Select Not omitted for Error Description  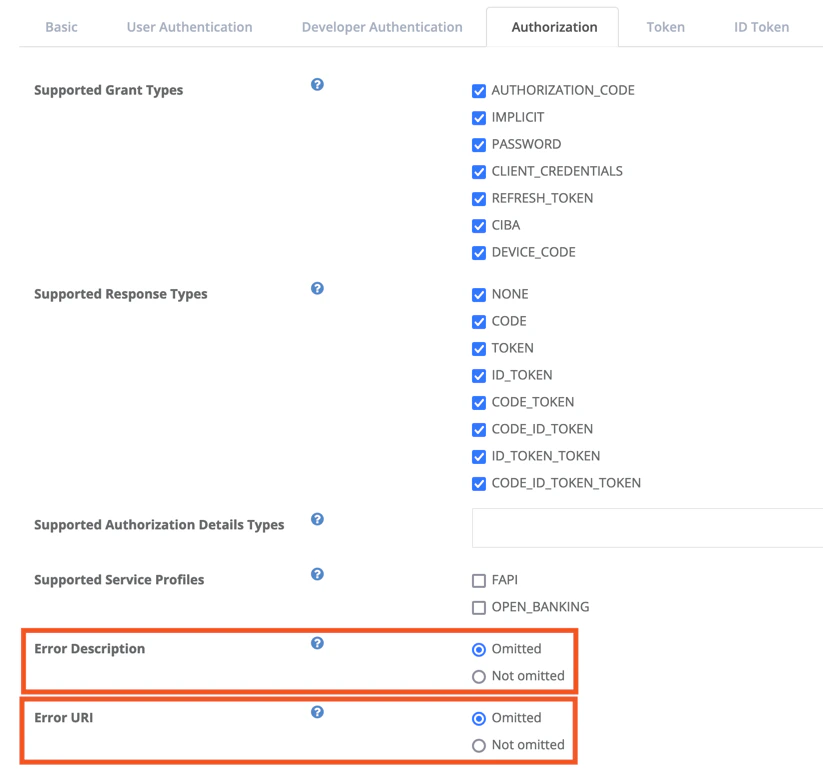point(479,676)
